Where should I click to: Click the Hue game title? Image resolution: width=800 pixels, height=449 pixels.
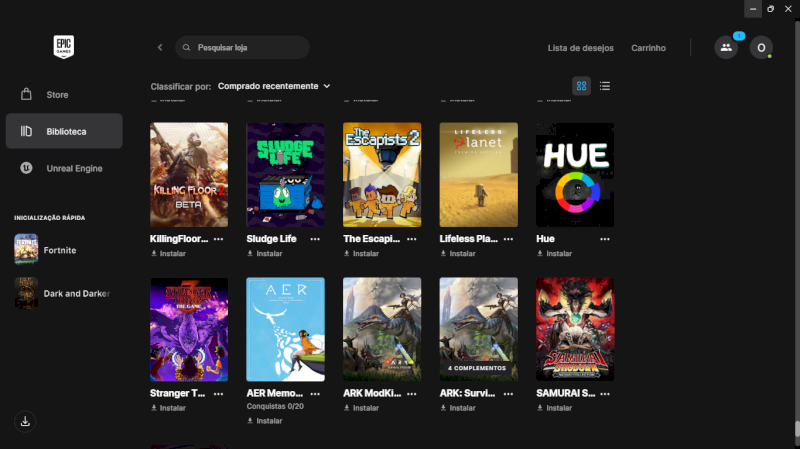545,239
